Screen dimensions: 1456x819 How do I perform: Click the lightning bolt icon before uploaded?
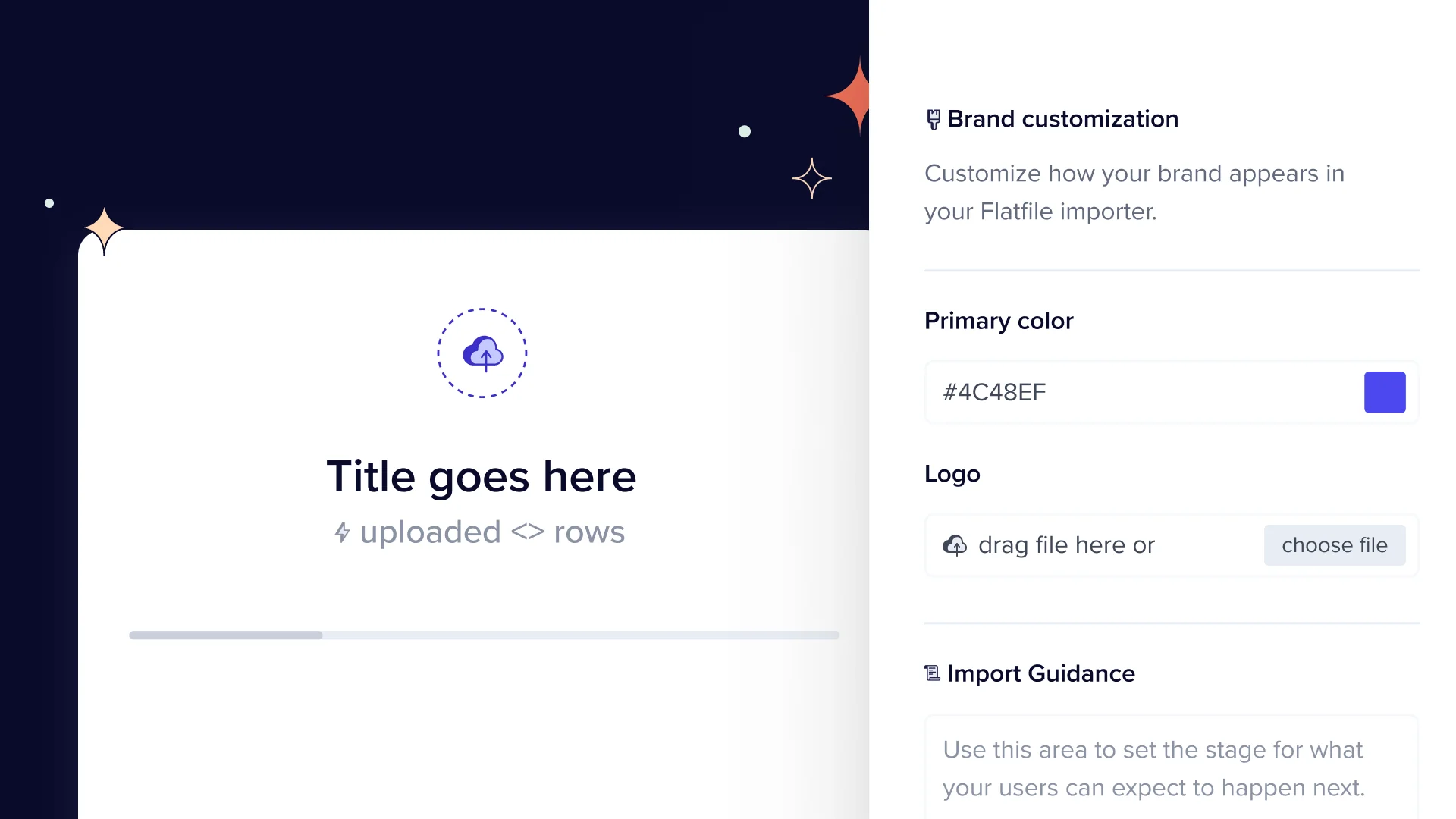[x=343, y=532]
